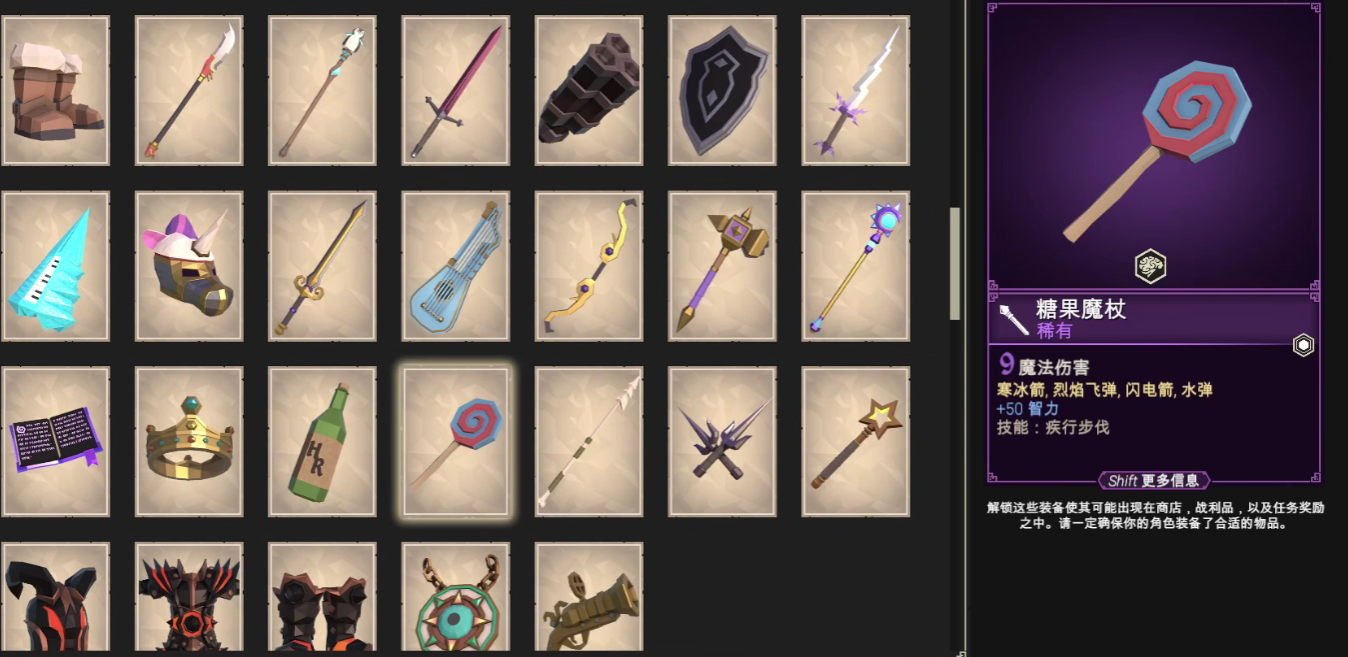Select the jeweled golden crown card
Image resolution: width=1348 pixels, height=657 pixels.
click(189, 442)
